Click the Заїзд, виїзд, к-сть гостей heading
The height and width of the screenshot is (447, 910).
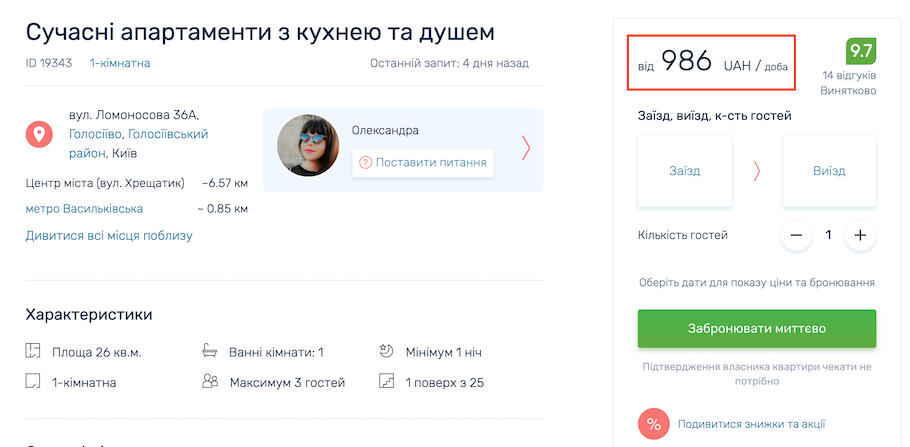click(x=715, y=116)
